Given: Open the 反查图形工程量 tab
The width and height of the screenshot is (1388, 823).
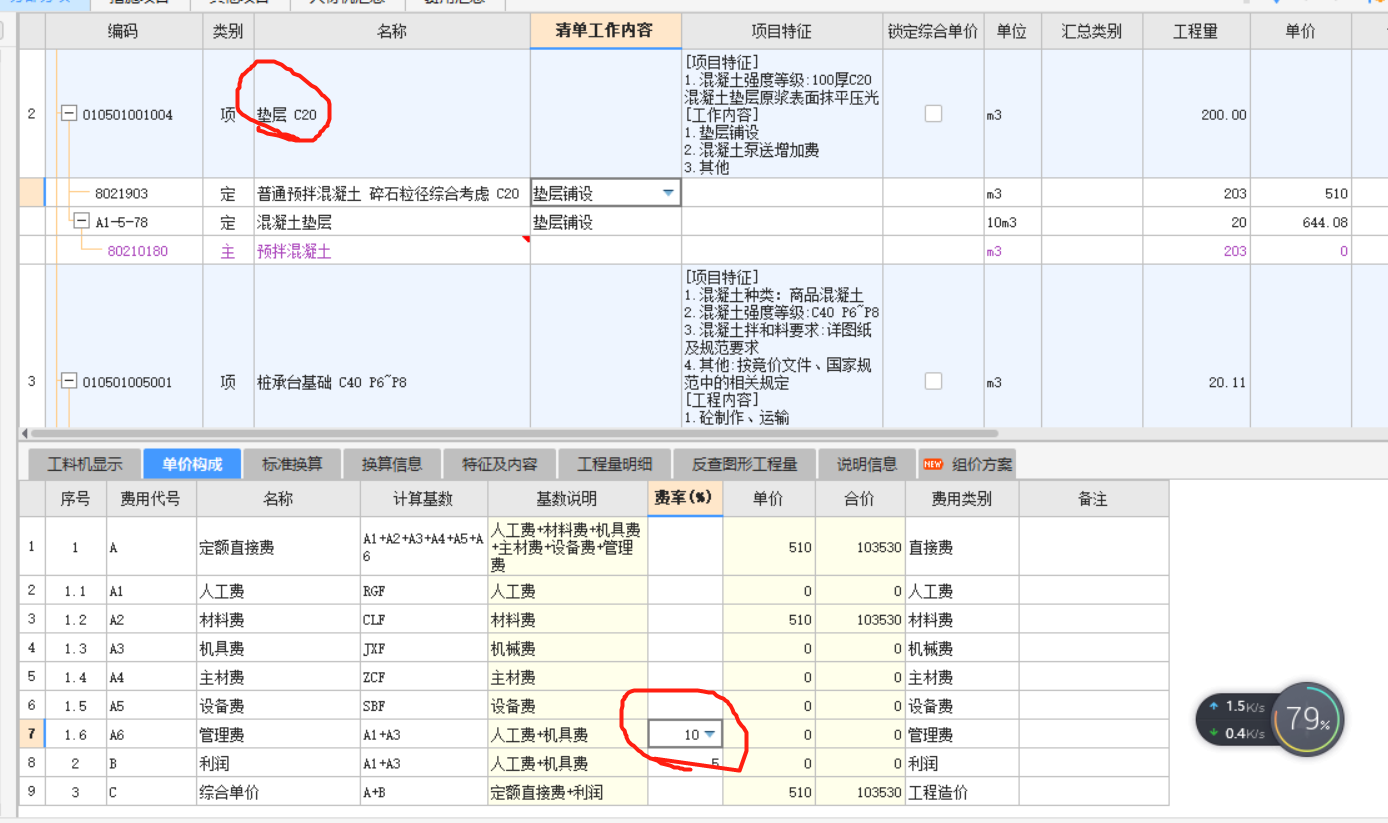Looking at the screenshot, I should coord(744,464).
